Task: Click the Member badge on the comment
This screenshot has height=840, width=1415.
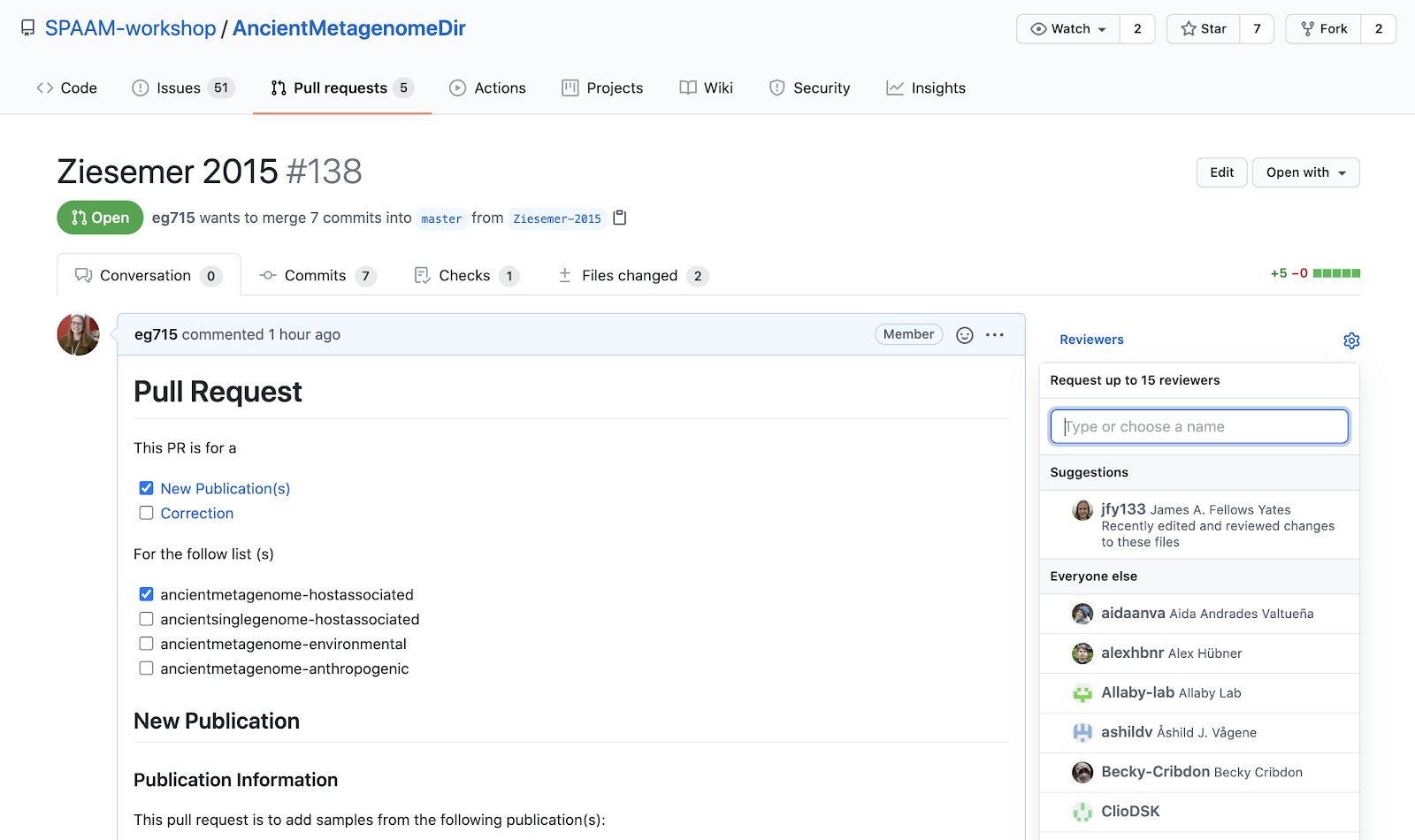Action: 909,334
